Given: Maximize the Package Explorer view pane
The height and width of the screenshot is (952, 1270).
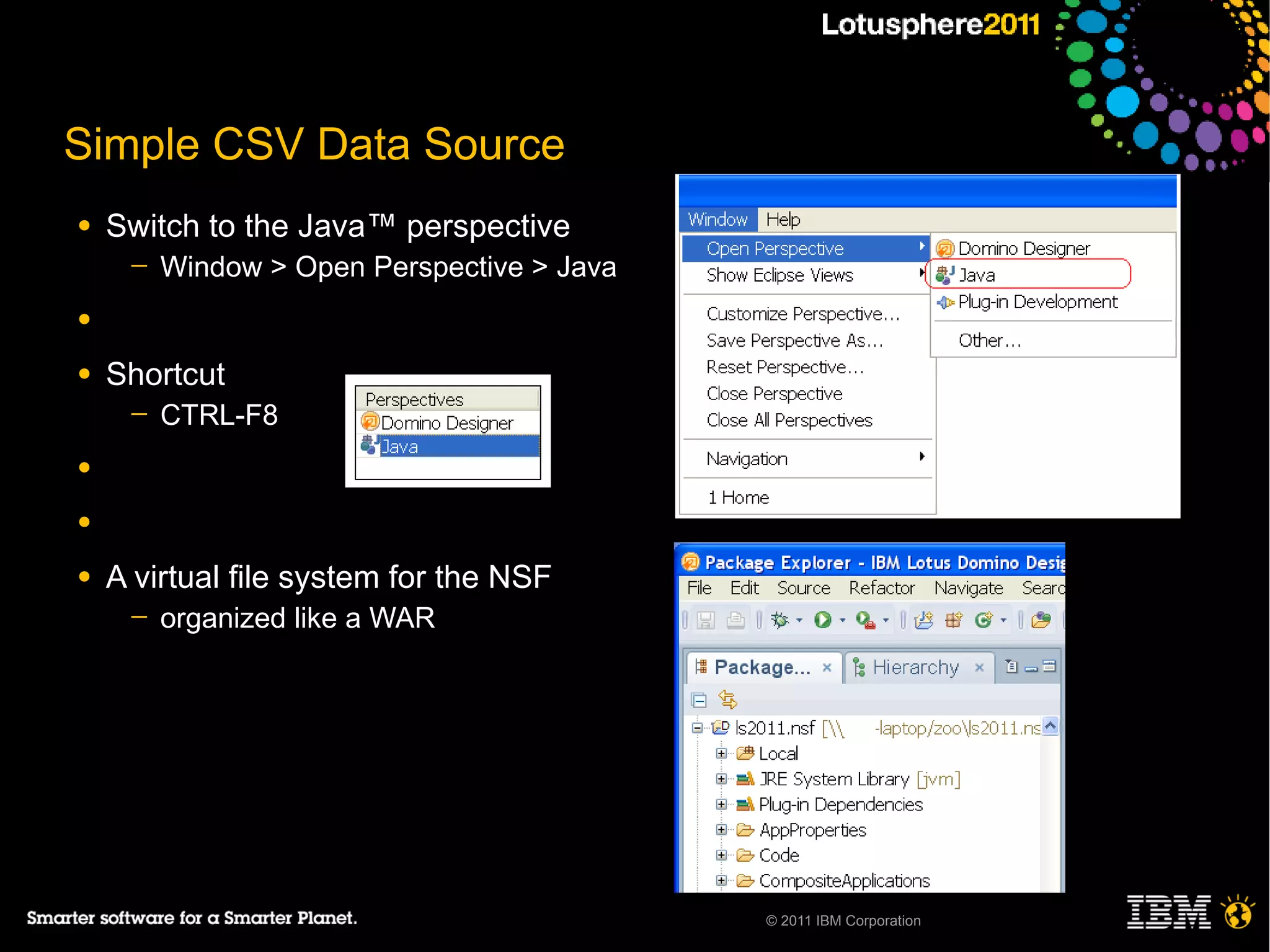Looking at the screenshot, I should point(1049,667).
